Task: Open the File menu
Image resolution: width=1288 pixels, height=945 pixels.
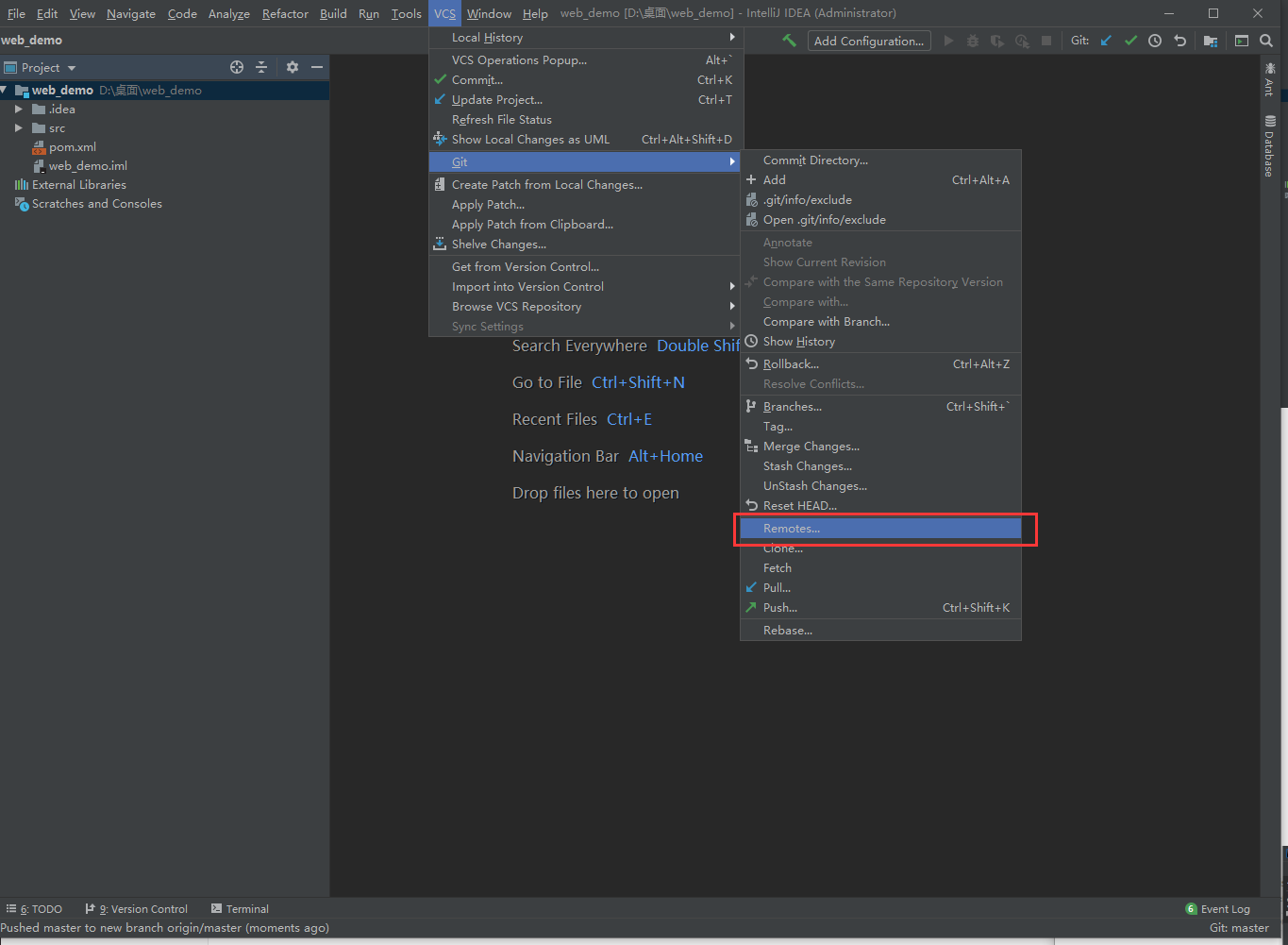Action: click(x=16, y=13)
